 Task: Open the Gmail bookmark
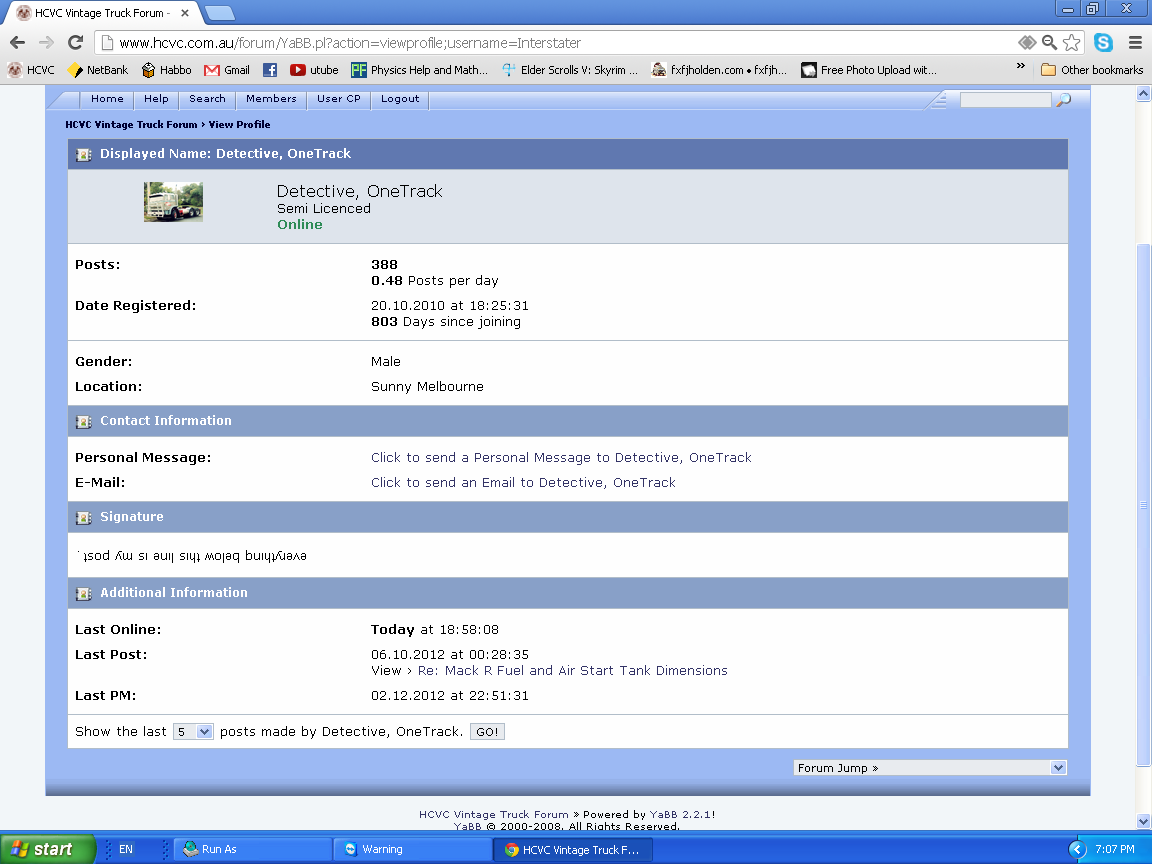[227, 70]
